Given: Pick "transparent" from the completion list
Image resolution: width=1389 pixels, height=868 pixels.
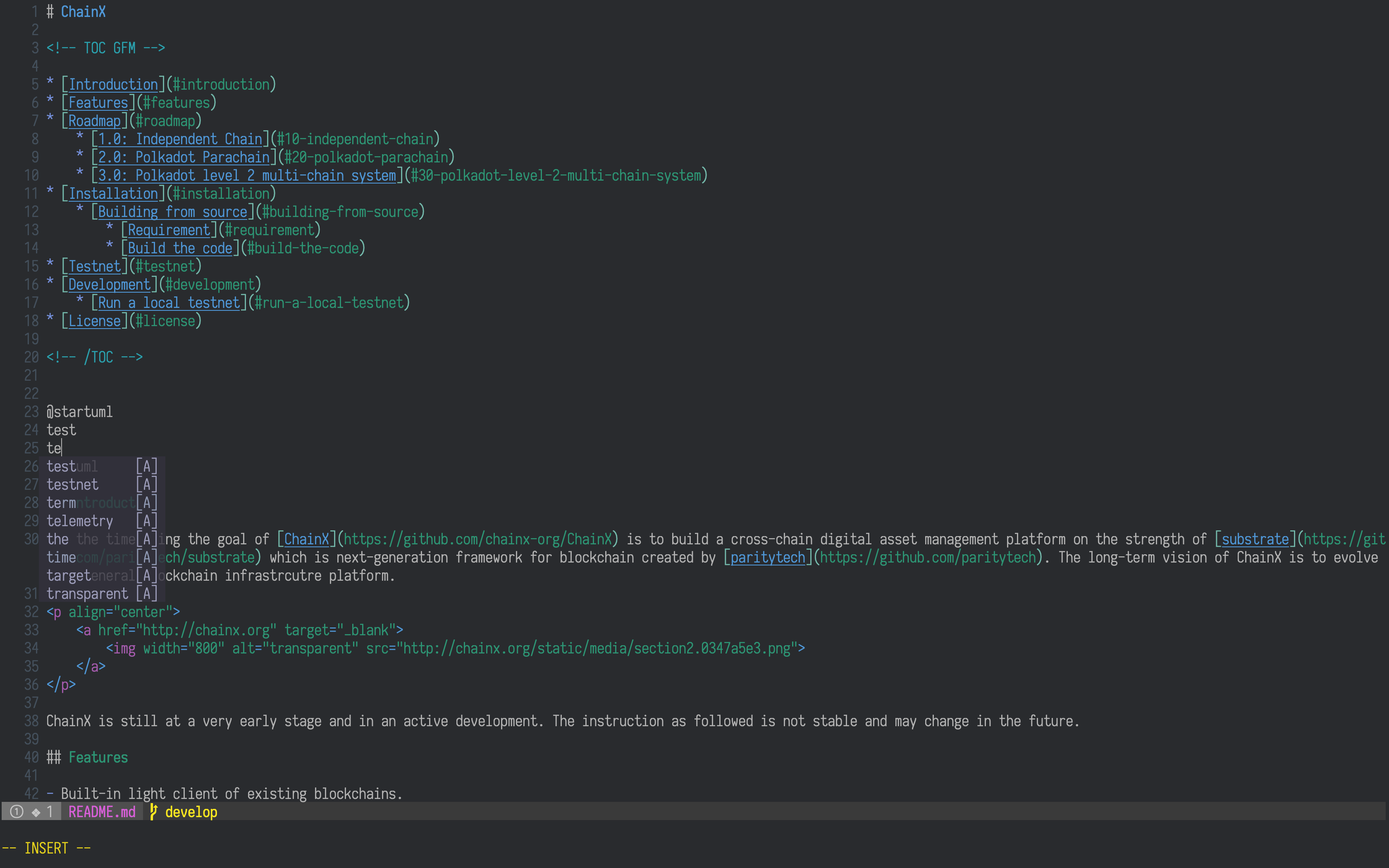Looking at the screenshot, I should pos(87,594).
